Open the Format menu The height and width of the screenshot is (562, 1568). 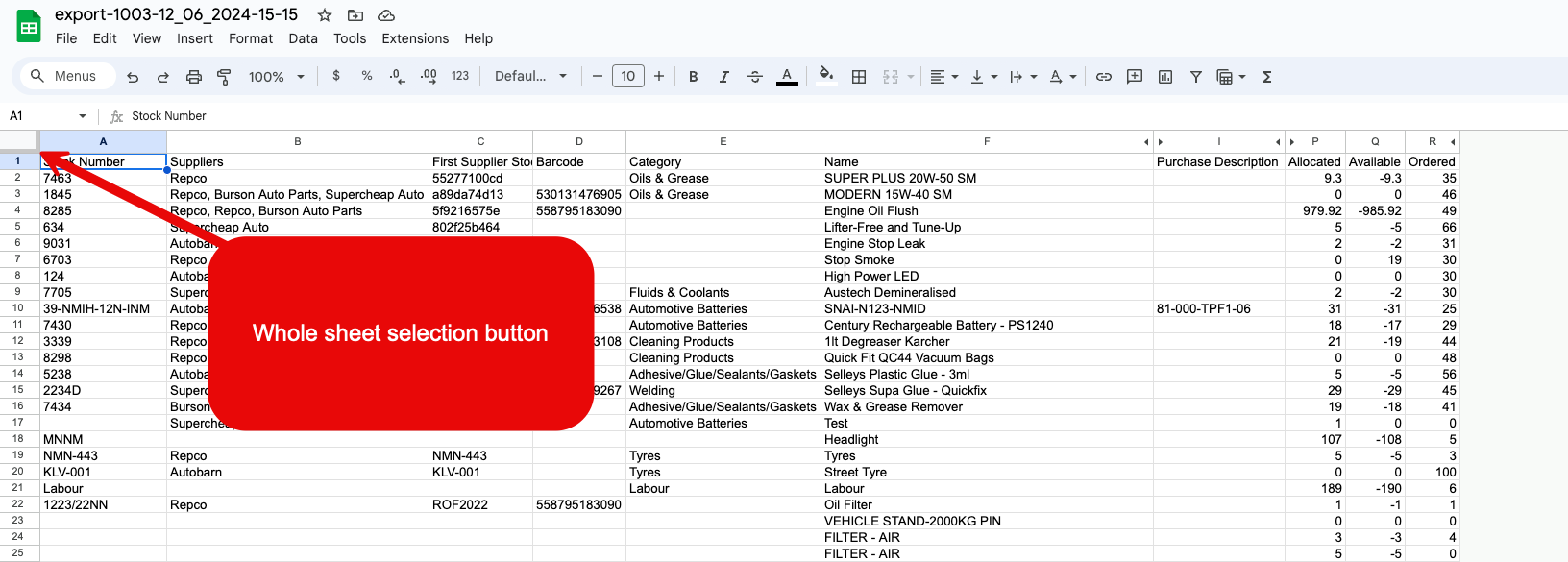point(251,38)
